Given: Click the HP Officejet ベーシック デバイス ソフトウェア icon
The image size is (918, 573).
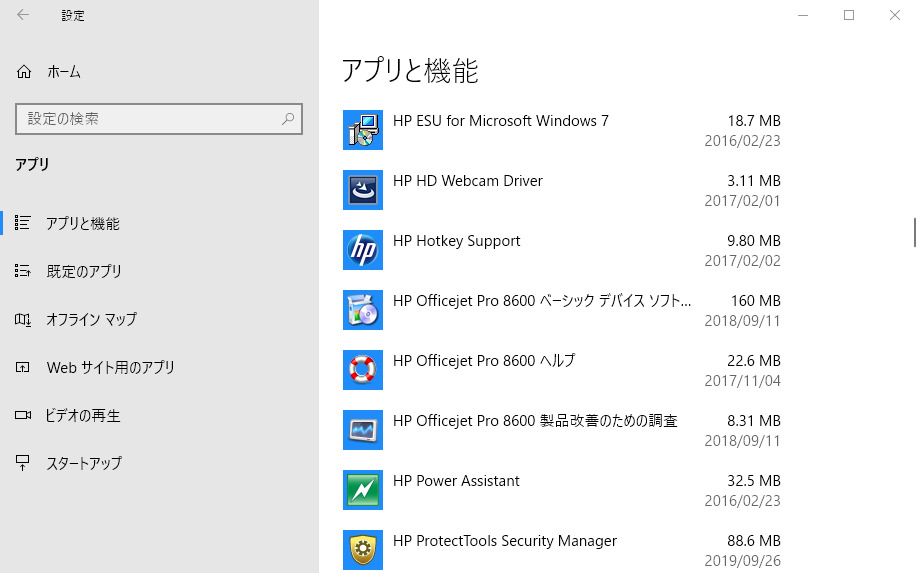Looking at the screenshot, I should point(362,310).
